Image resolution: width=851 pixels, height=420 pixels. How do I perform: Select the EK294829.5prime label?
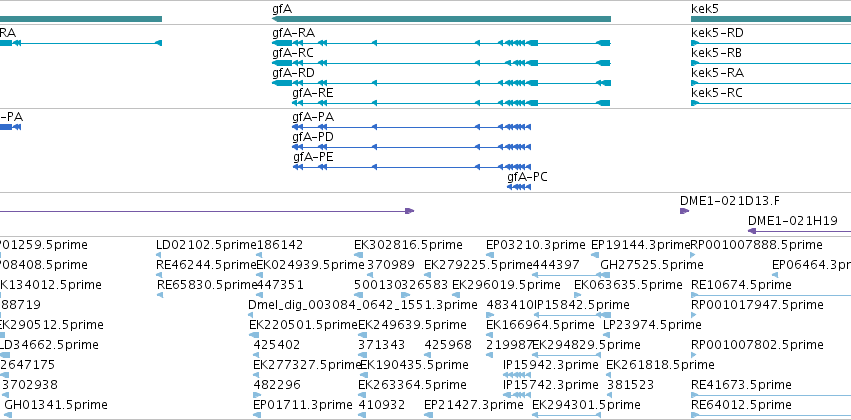tap(586, 345)
